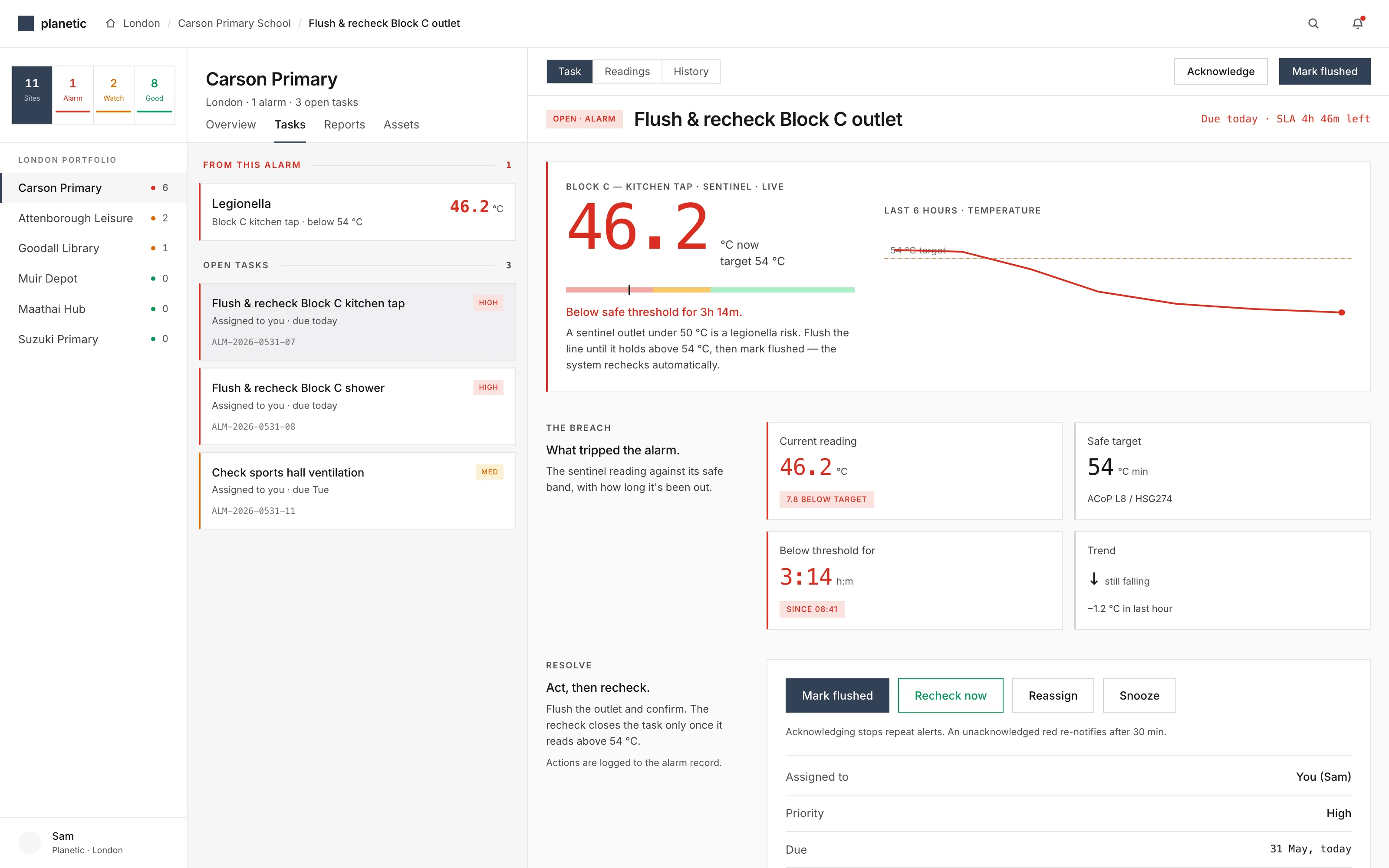This screenshot has height=868, width=1389.
Task: Click the Due 31 May, today value
Action: click(1310, 849)
